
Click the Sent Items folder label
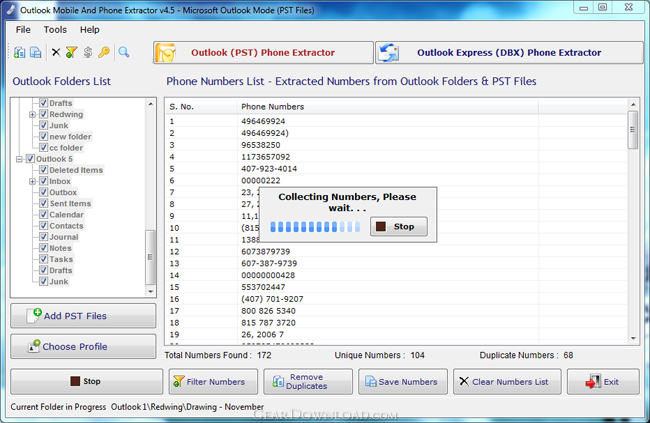(x=70, y=204)
